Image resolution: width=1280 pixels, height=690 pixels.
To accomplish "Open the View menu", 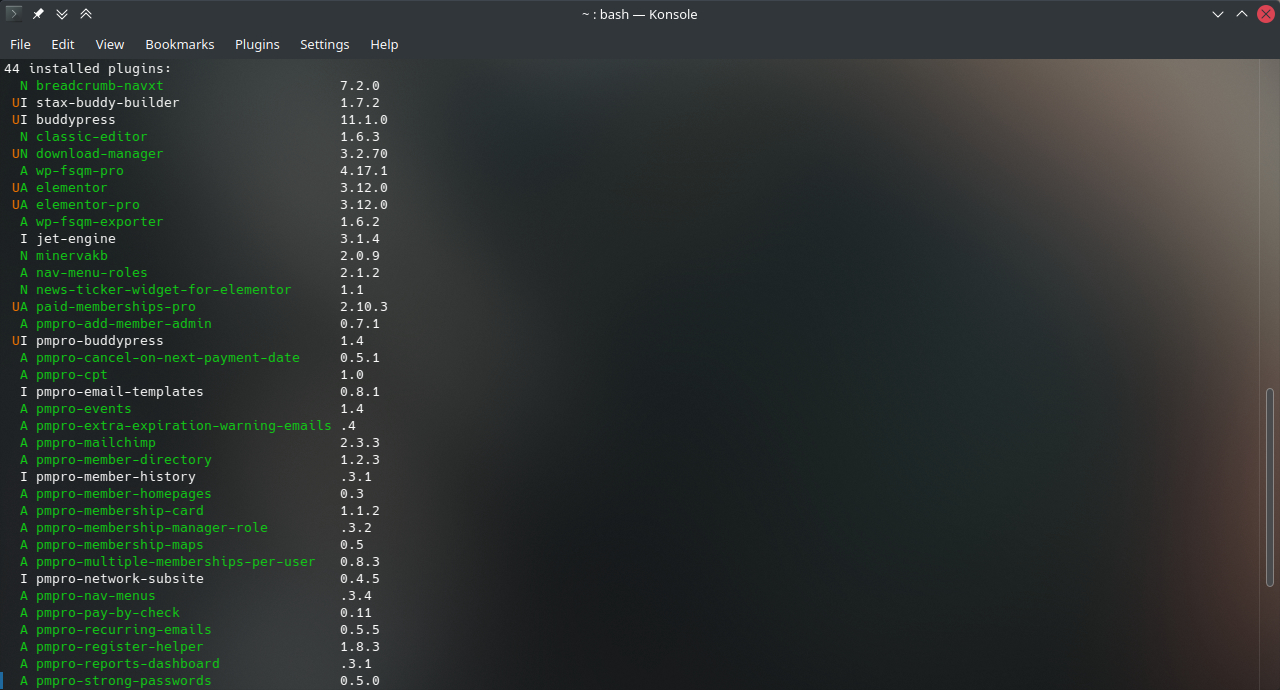I will (x=110, y=44).
